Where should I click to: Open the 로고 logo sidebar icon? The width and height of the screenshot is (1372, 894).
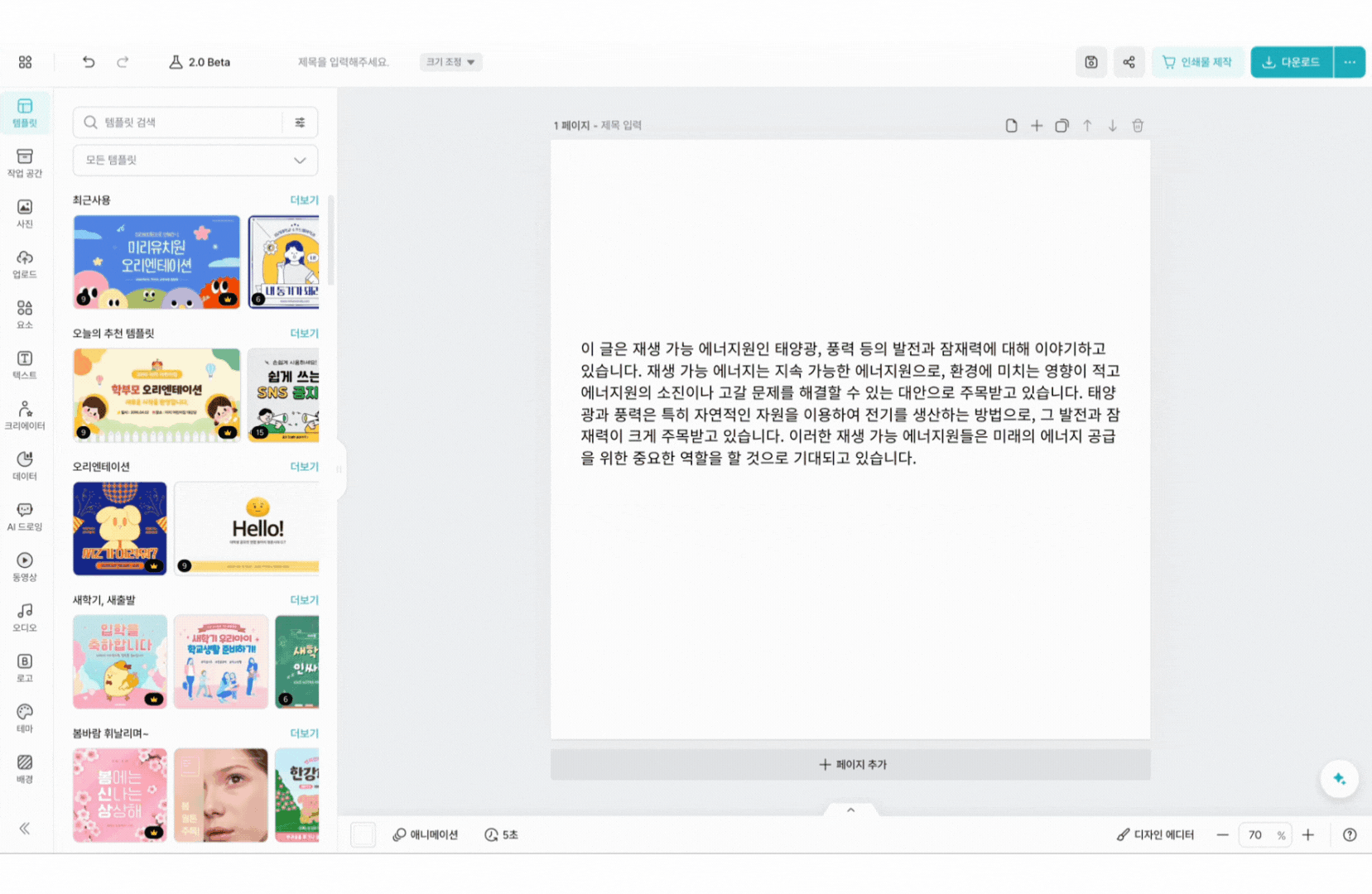coord(25,668)
